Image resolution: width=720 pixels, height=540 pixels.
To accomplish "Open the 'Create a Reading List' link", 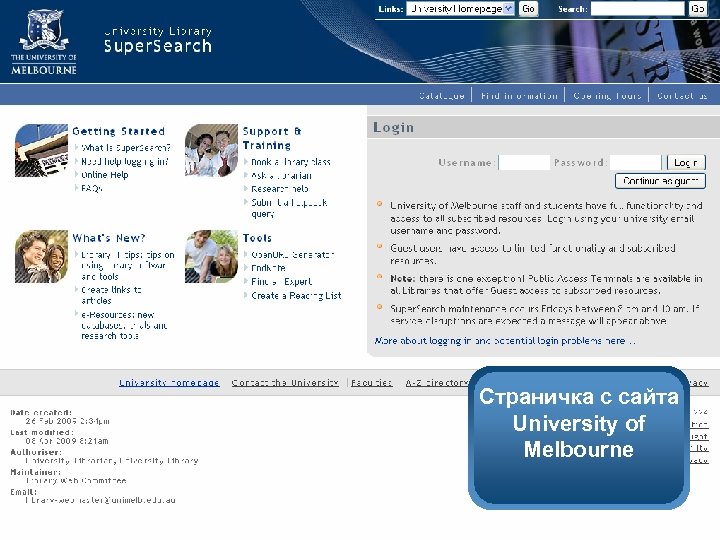I will coord(296,296).
